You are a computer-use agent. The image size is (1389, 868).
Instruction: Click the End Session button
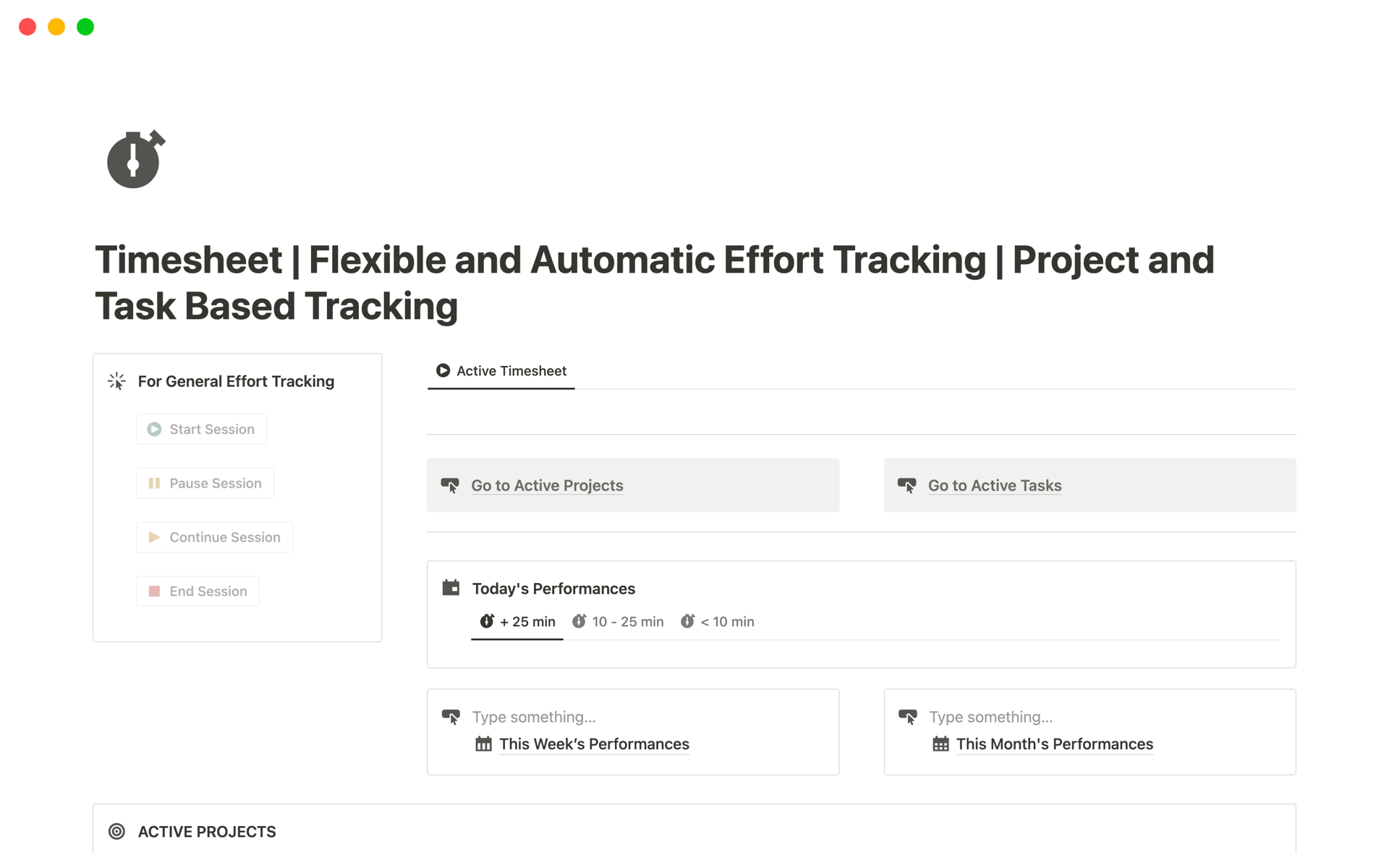point(197,591)
